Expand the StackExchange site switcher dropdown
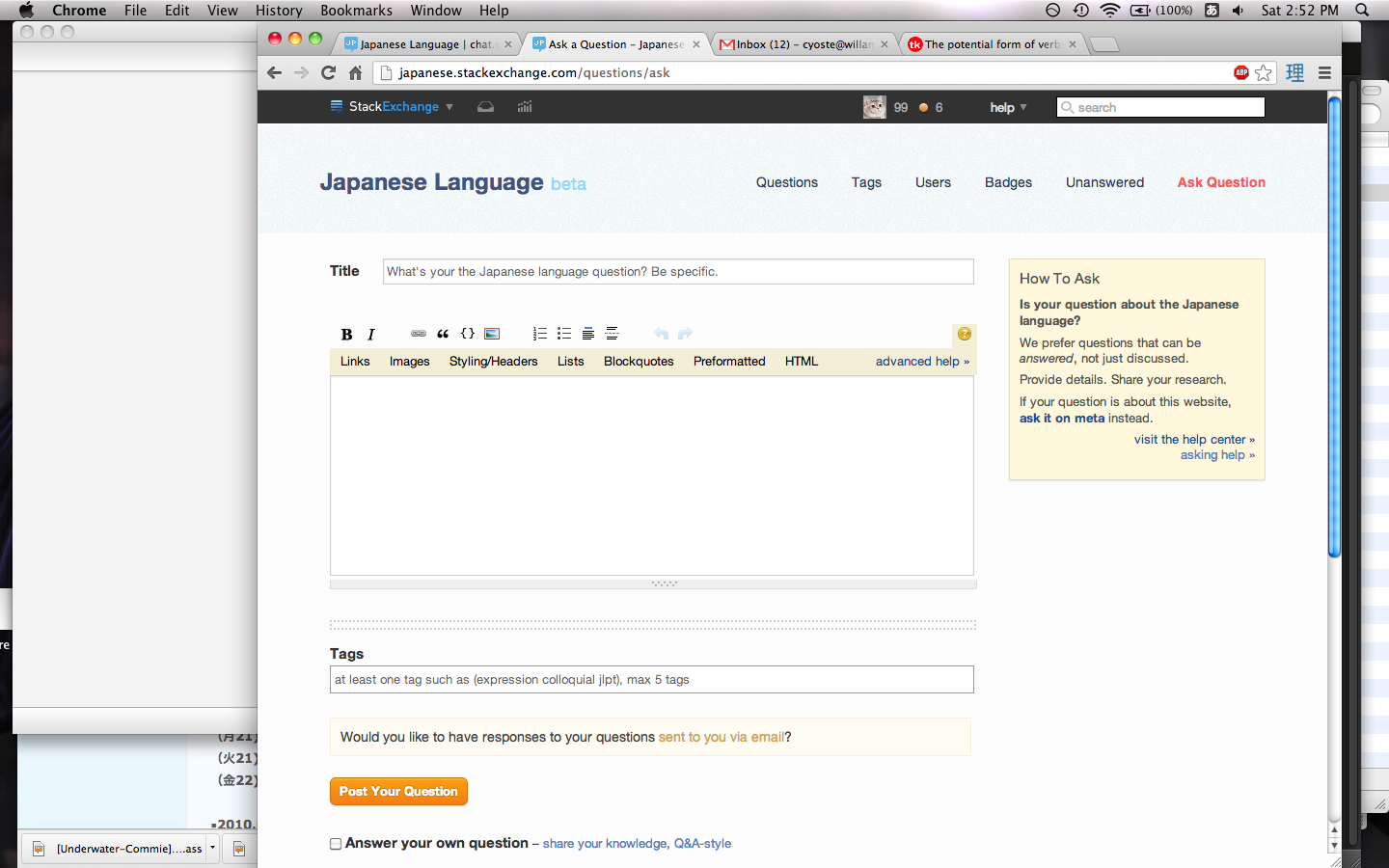1389x868 pixels. [449, 107]
